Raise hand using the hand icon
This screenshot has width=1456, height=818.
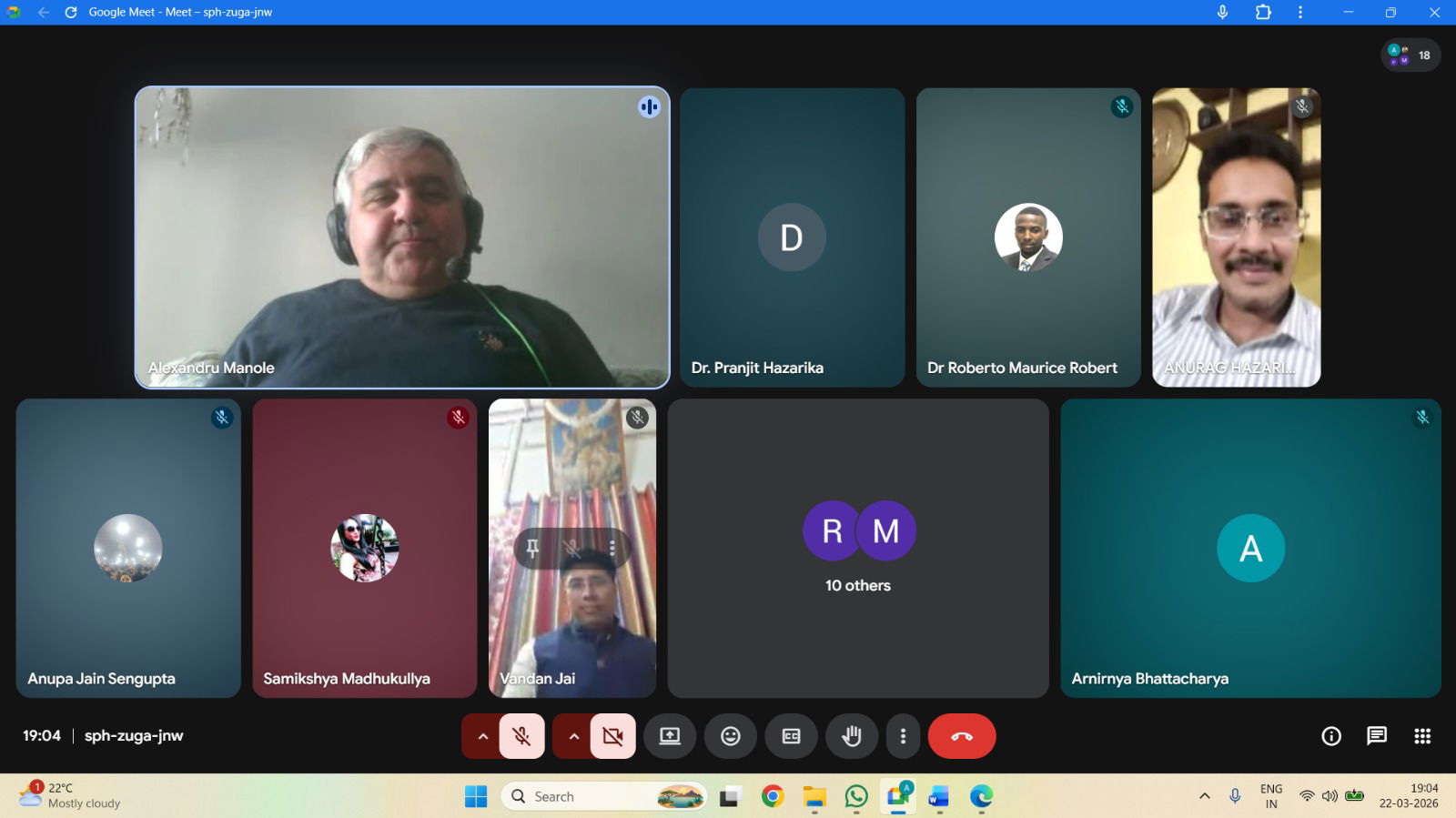click(x=851, y=736)
